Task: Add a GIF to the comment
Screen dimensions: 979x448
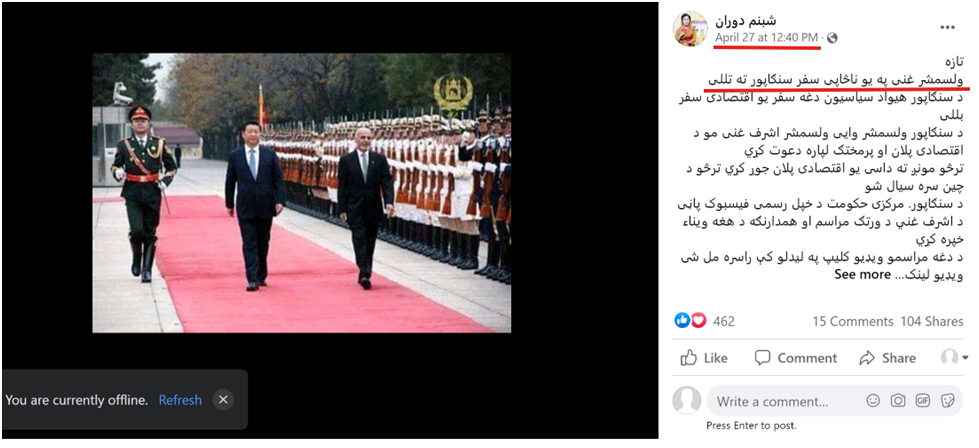Action: click(x=922, y=401)
